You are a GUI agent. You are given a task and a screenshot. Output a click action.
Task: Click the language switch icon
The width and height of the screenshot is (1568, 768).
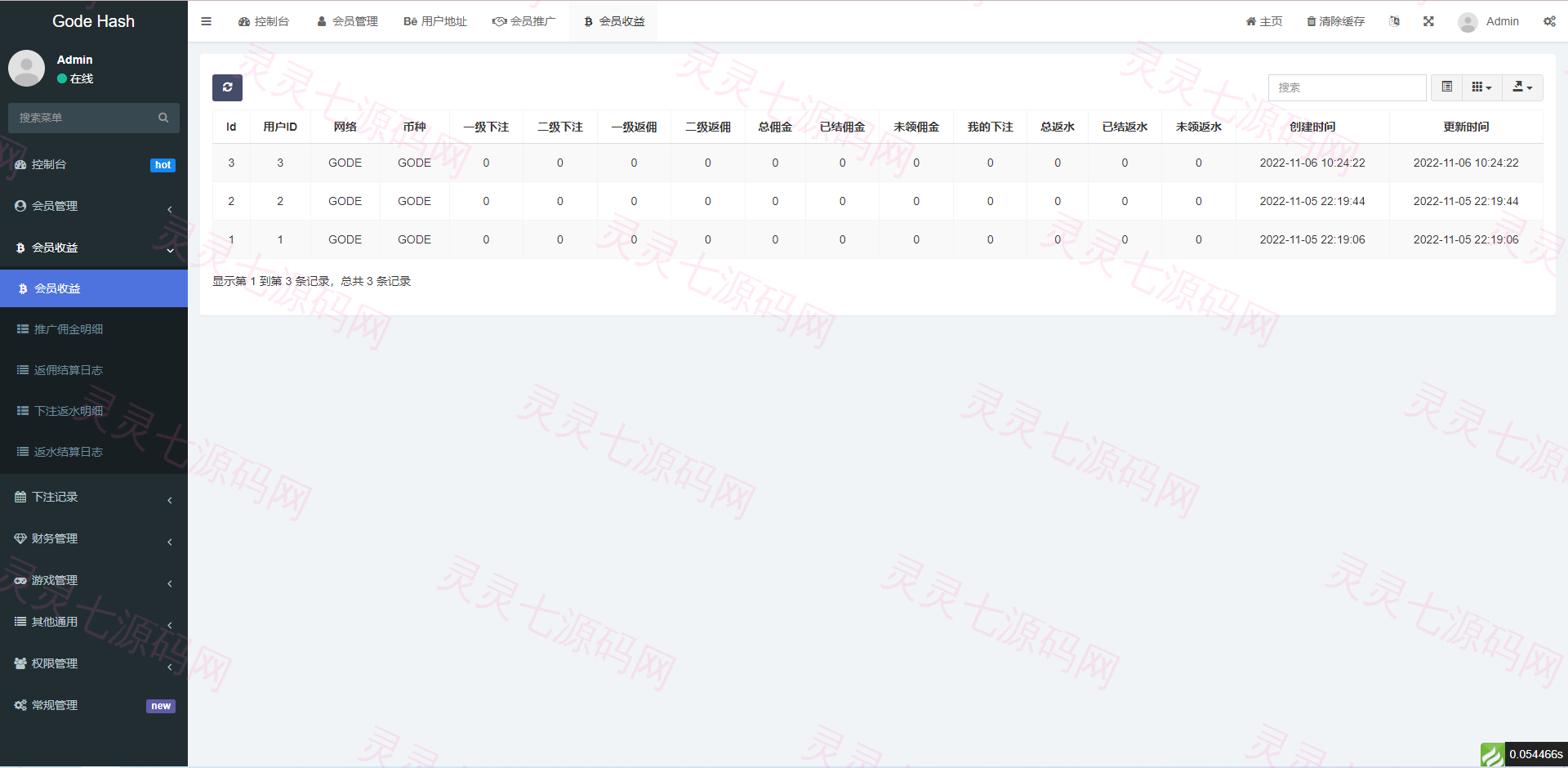tap(1394, 21)
